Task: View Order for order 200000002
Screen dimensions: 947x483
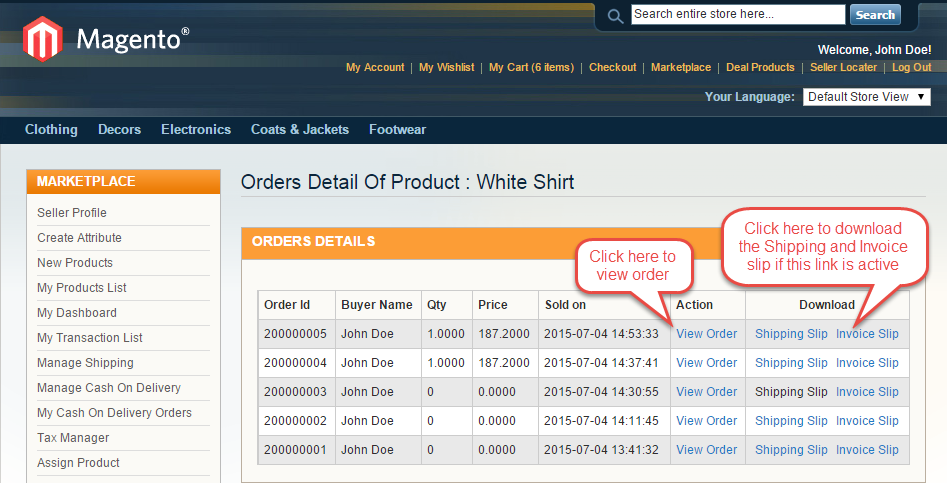Action: click(x=707, y=421)
